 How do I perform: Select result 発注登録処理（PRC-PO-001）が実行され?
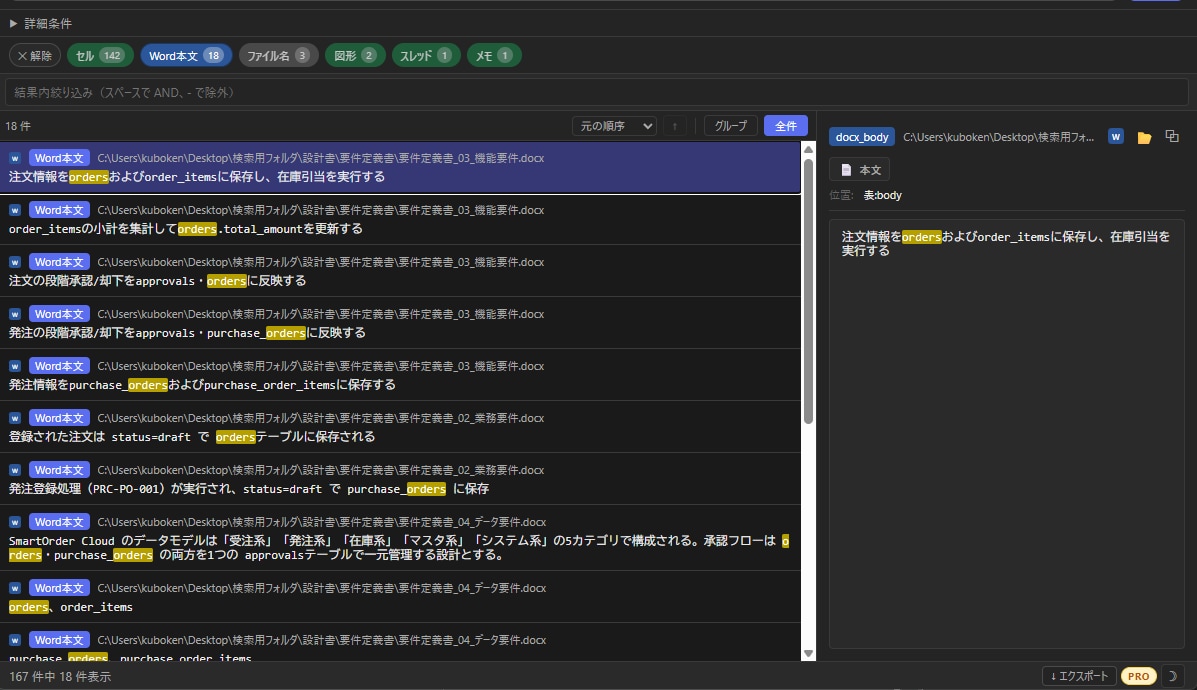400,479
